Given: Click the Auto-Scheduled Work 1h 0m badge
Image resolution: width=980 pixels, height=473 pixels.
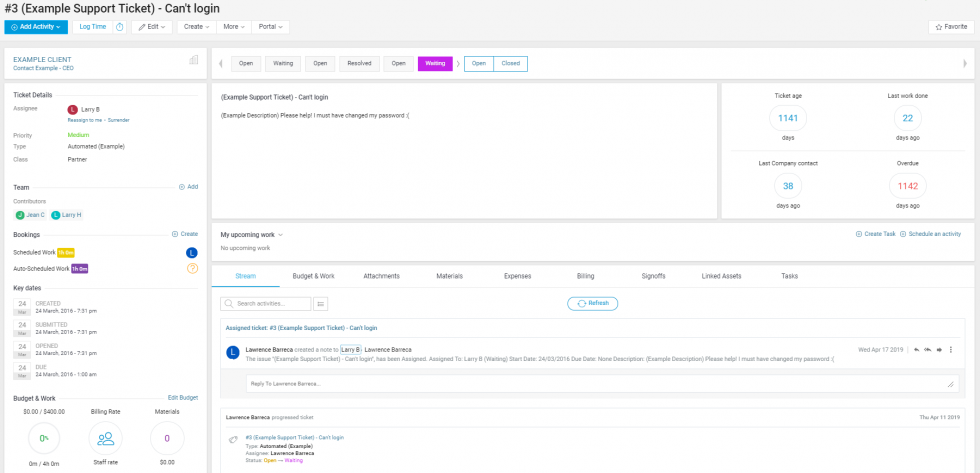Looking at the screenshot, I should (x=79, y=269).
